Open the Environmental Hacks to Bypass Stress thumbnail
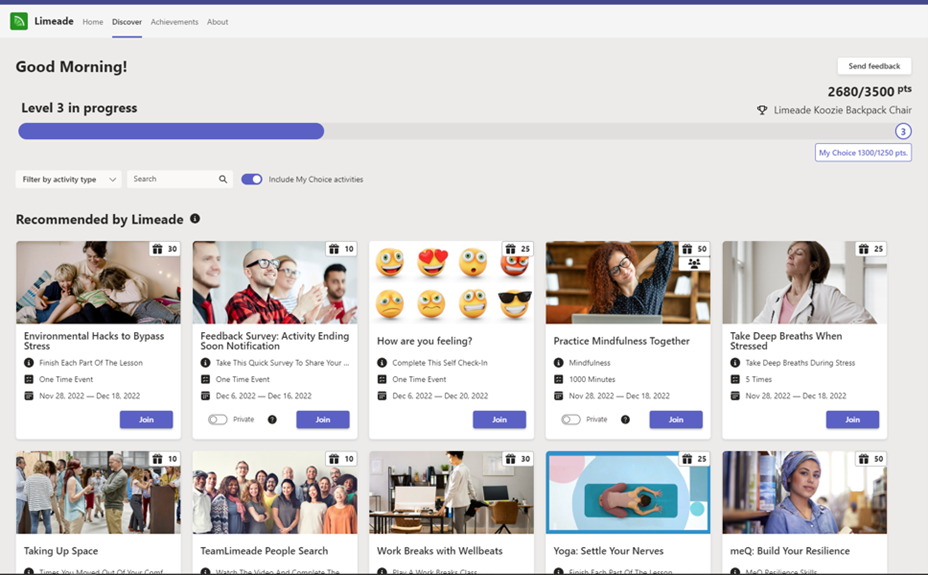928x575 pixels. tap(98, 282)
